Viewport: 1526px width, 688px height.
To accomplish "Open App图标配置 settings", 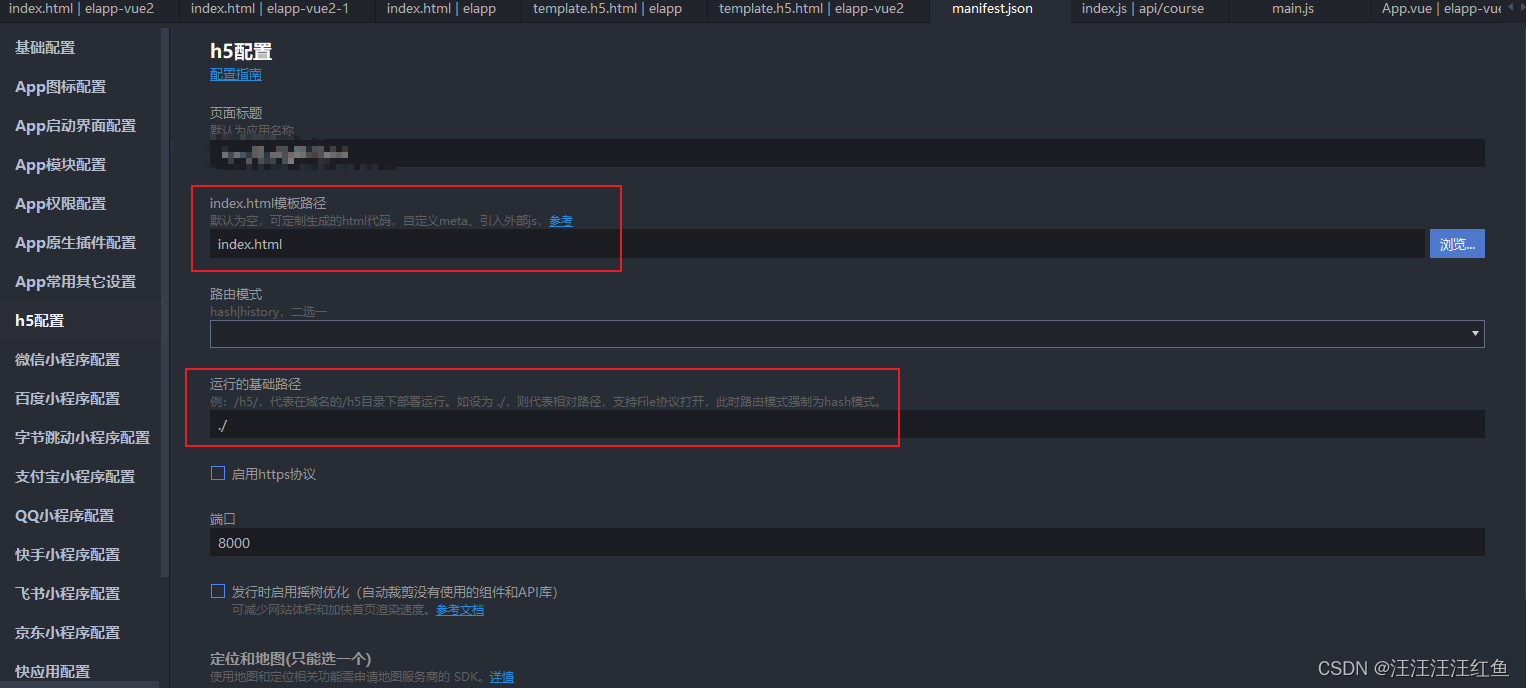I will 59,87.
